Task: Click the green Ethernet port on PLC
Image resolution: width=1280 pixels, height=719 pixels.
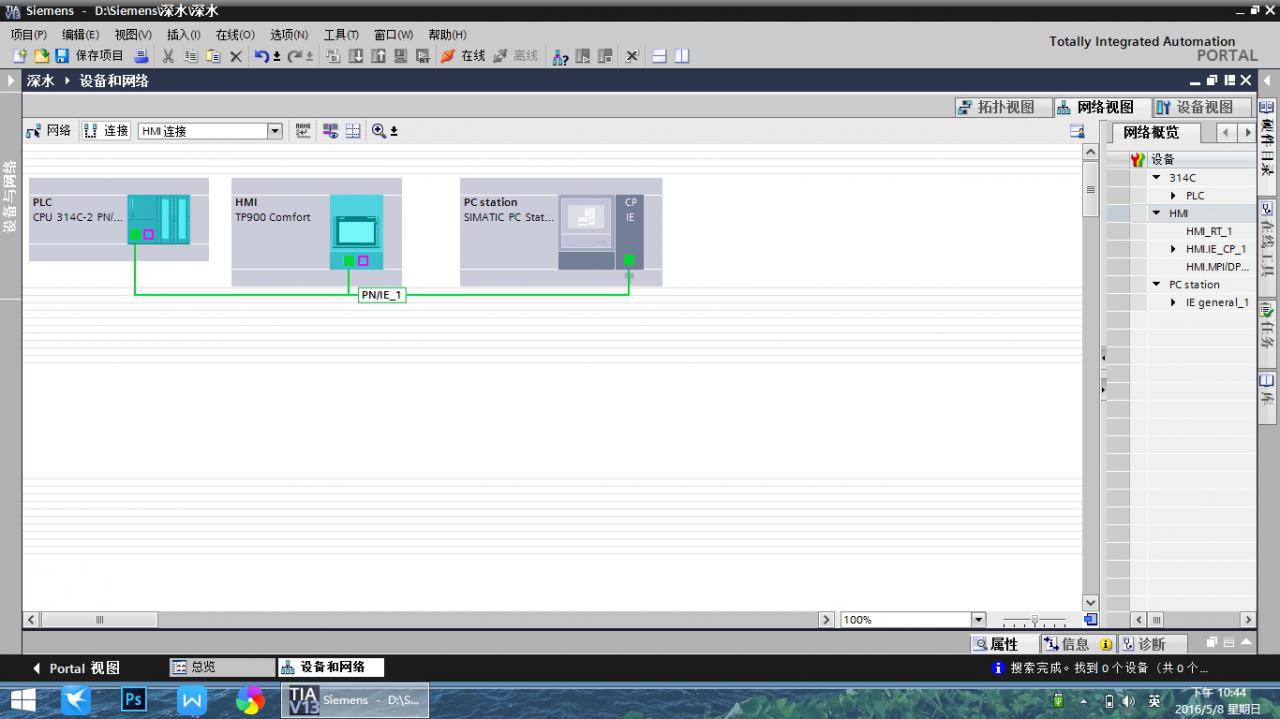Action: coord(135,235)
